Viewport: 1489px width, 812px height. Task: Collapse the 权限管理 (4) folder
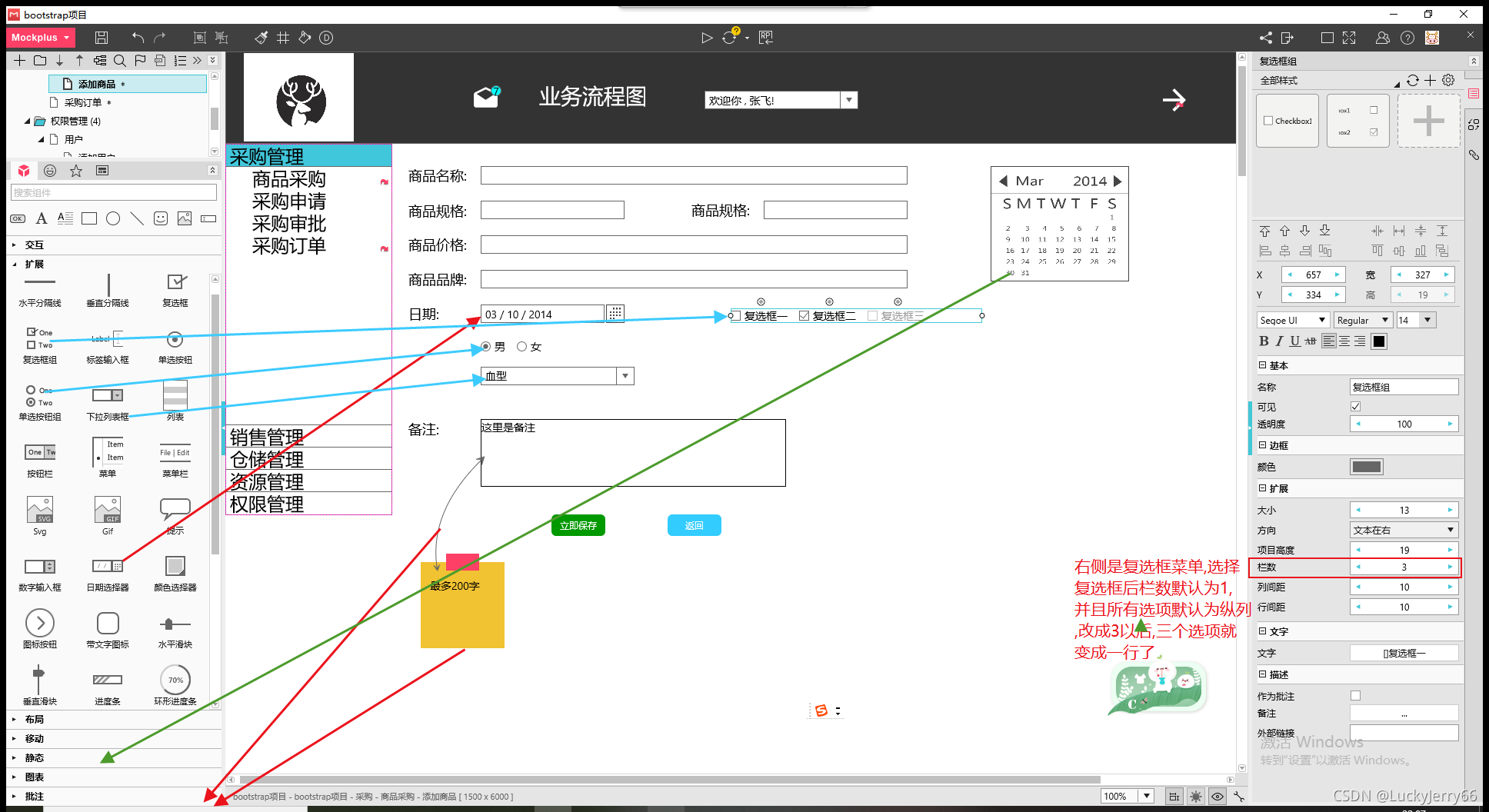28,121
